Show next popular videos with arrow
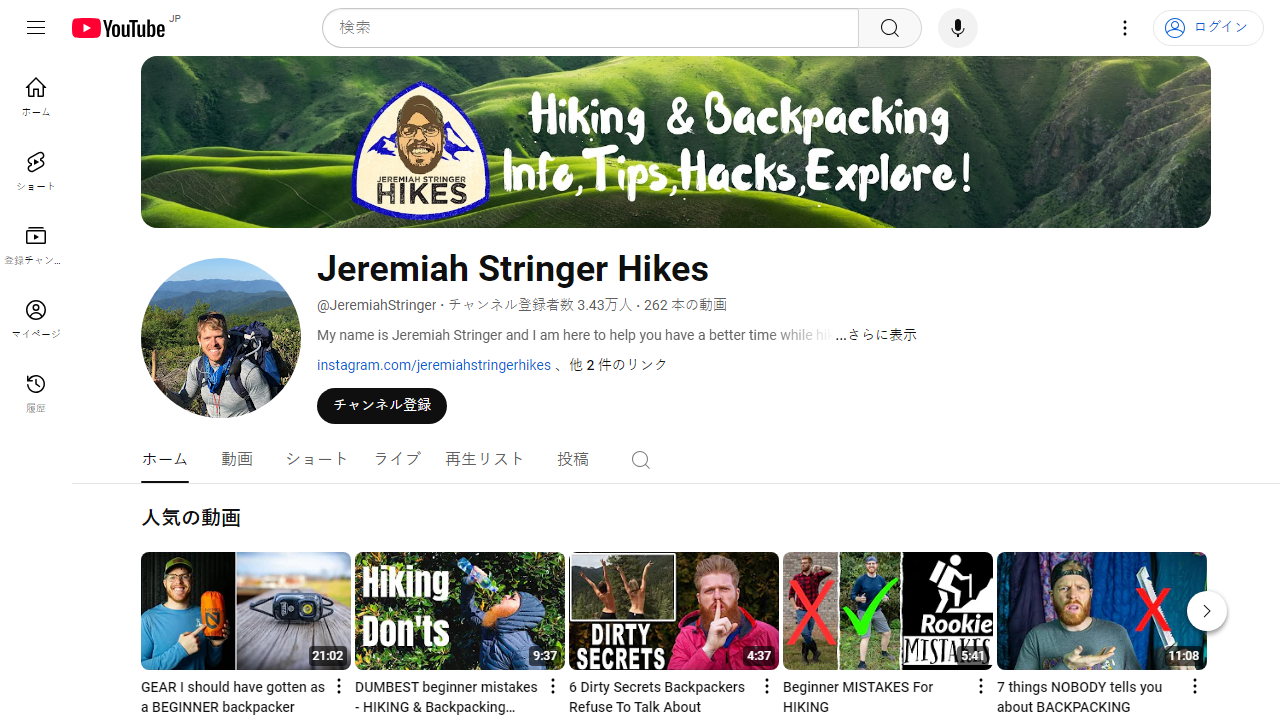 pos(1207,611)
